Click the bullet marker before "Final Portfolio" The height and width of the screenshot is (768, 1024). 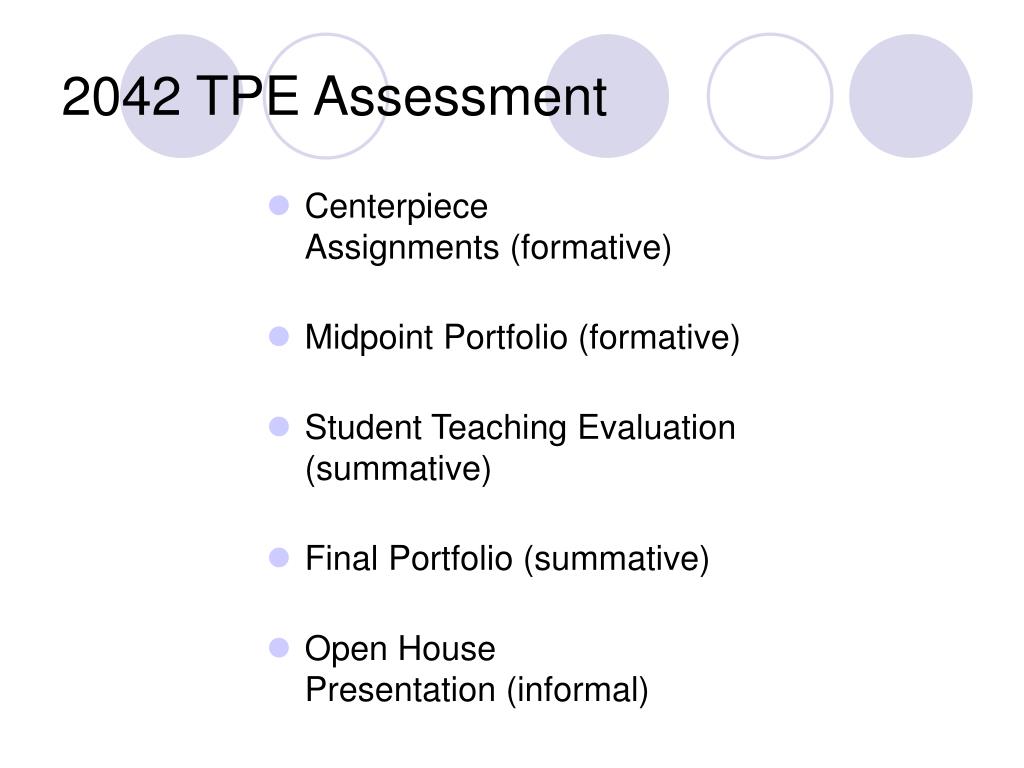pos(279,558)
